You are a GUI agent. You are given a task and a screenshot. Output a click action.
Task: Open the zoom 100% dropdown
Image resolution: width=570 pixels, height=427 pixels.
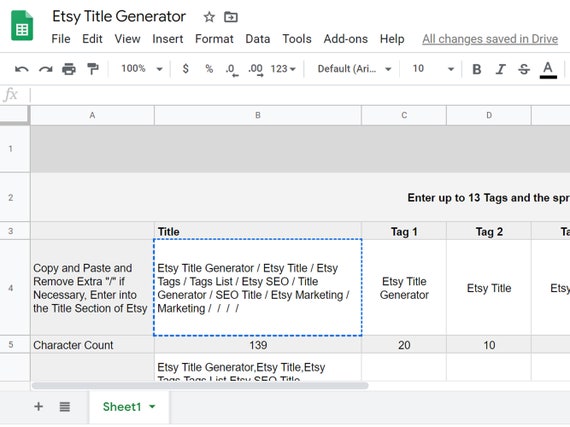pos(142,69)
